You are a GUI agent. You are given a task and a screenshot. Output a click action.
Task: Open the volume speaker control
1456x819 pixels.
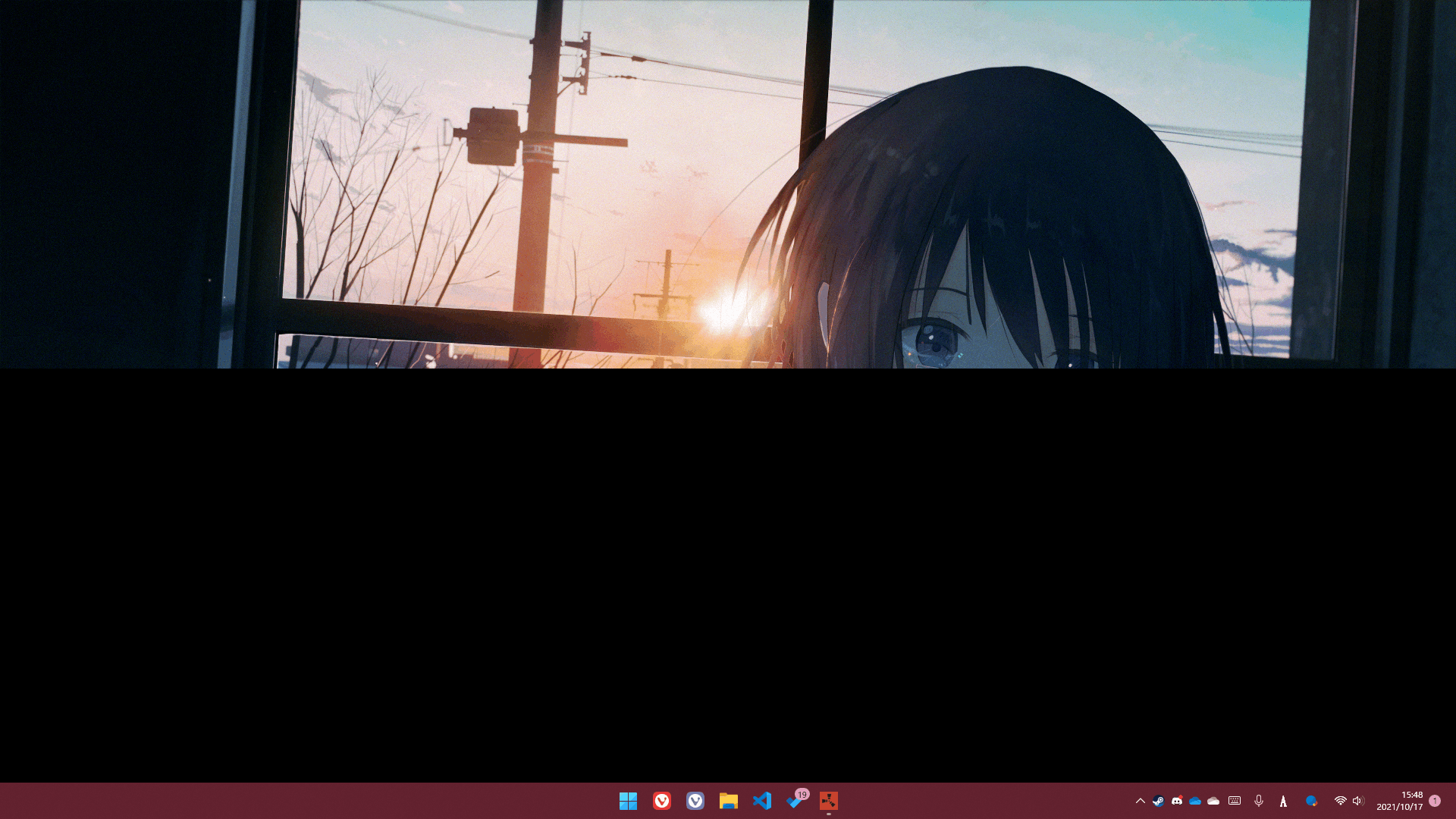pyautogui.click(x=1357, y=801)
